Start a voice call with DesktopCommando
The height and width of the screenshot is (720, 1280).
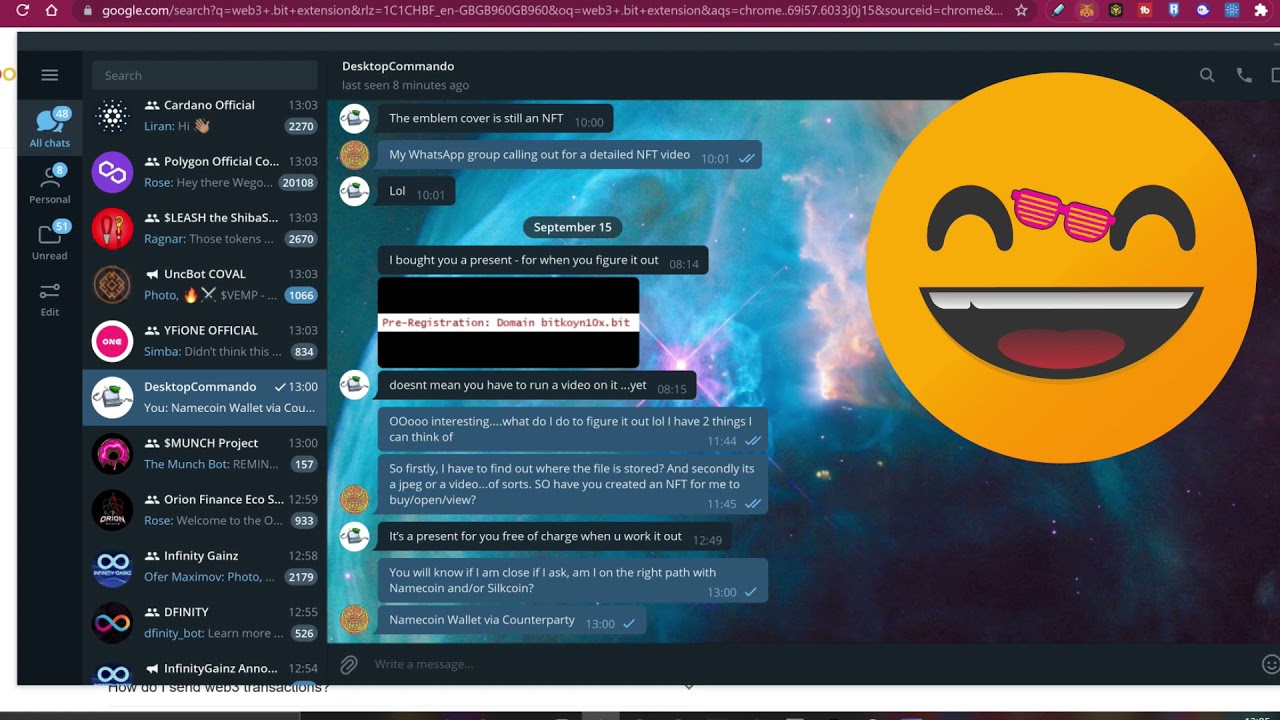coord(1244,75)
